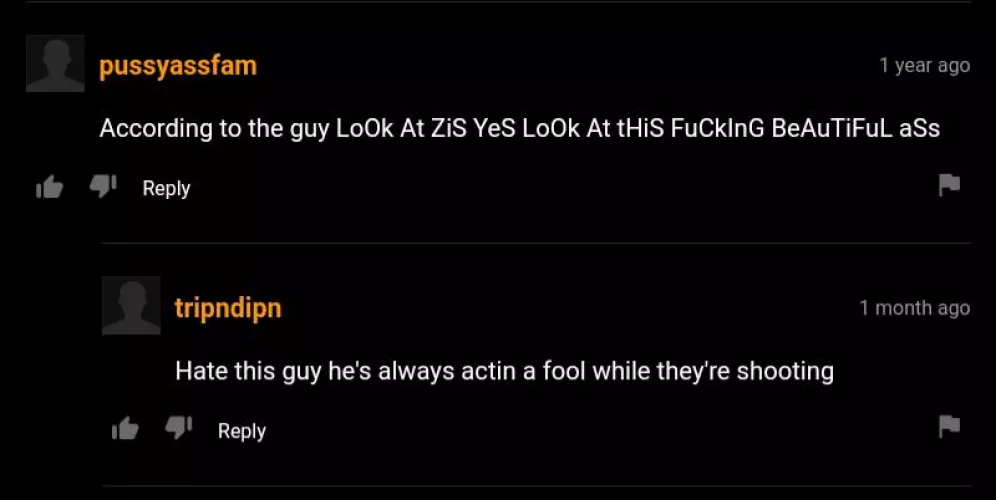Give thumbs down to tripndipn's reply

pos(178,429)
